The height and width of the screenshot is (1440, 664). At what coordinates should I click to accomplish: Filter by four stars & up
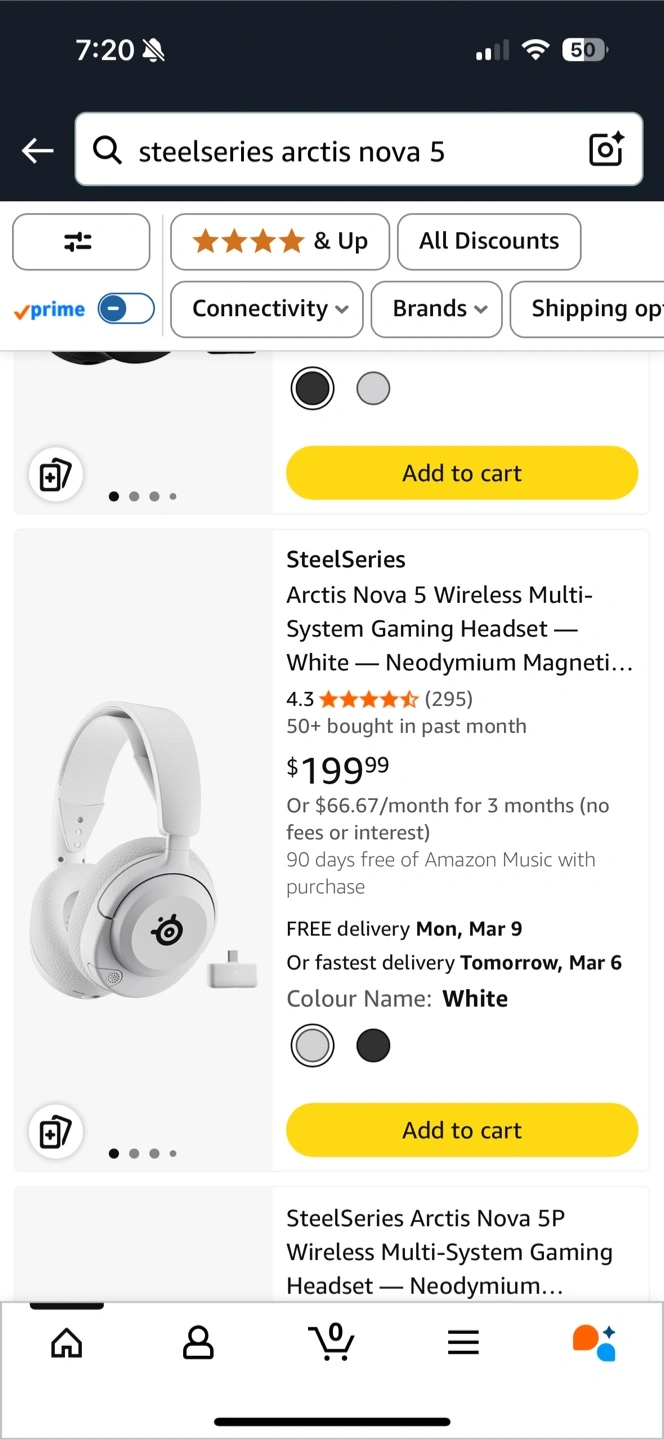[x=280, y=242]
